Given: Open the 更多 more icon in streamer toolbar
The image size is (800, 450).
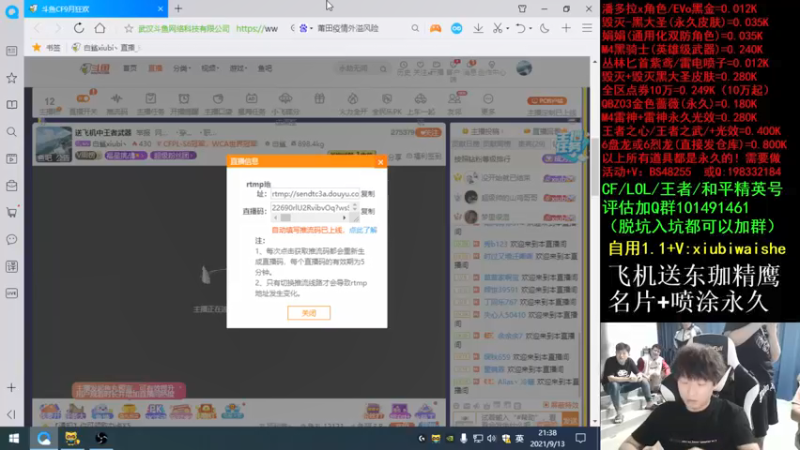Looking at the screenshot, I should [x=488, y=104].
